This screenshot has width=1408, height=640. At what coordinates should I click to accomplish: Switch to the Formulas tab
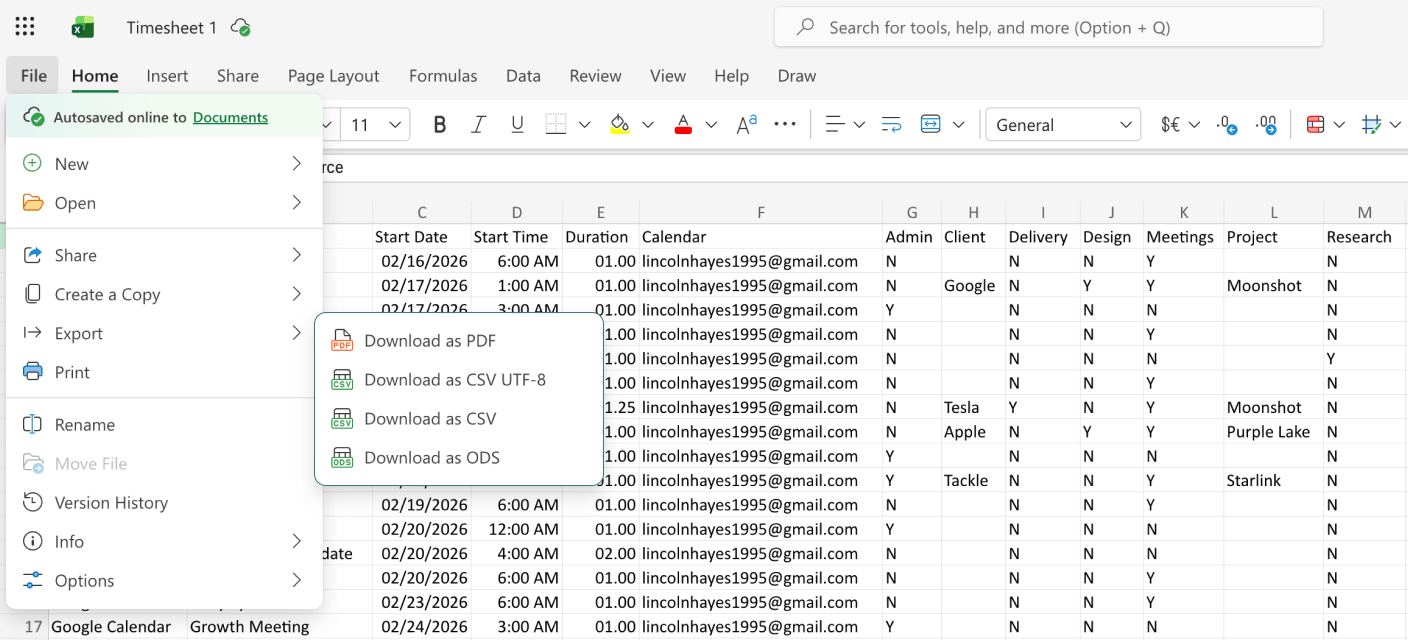coord(443,76)
